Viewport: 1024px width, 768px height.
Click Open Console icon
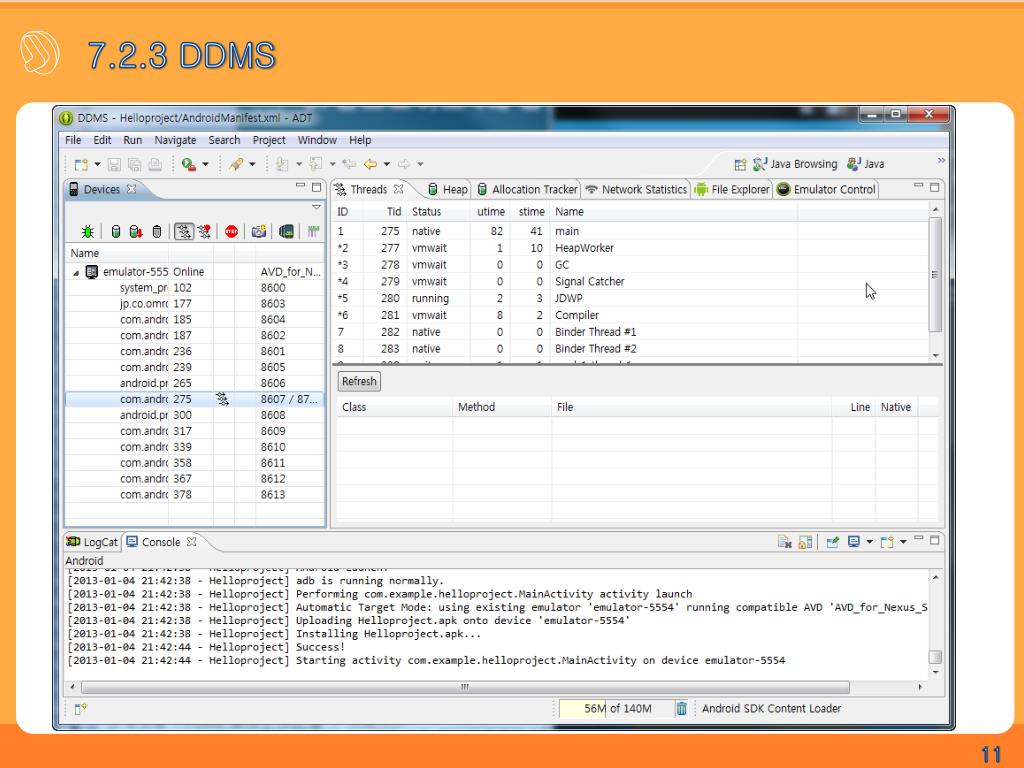(x=887, y=542)
